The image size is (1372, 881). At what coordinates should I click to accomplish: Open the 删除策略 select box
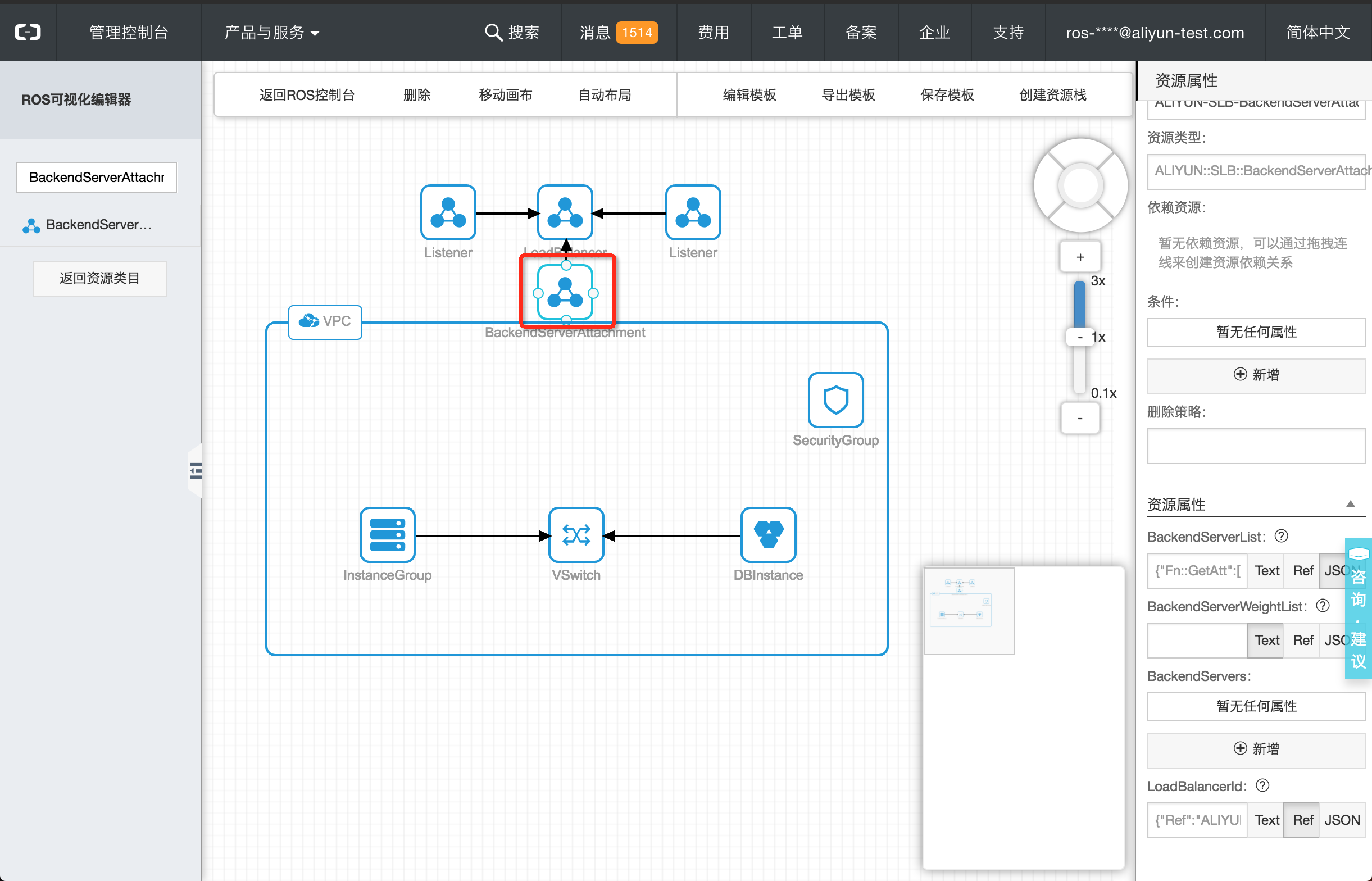1256,446
